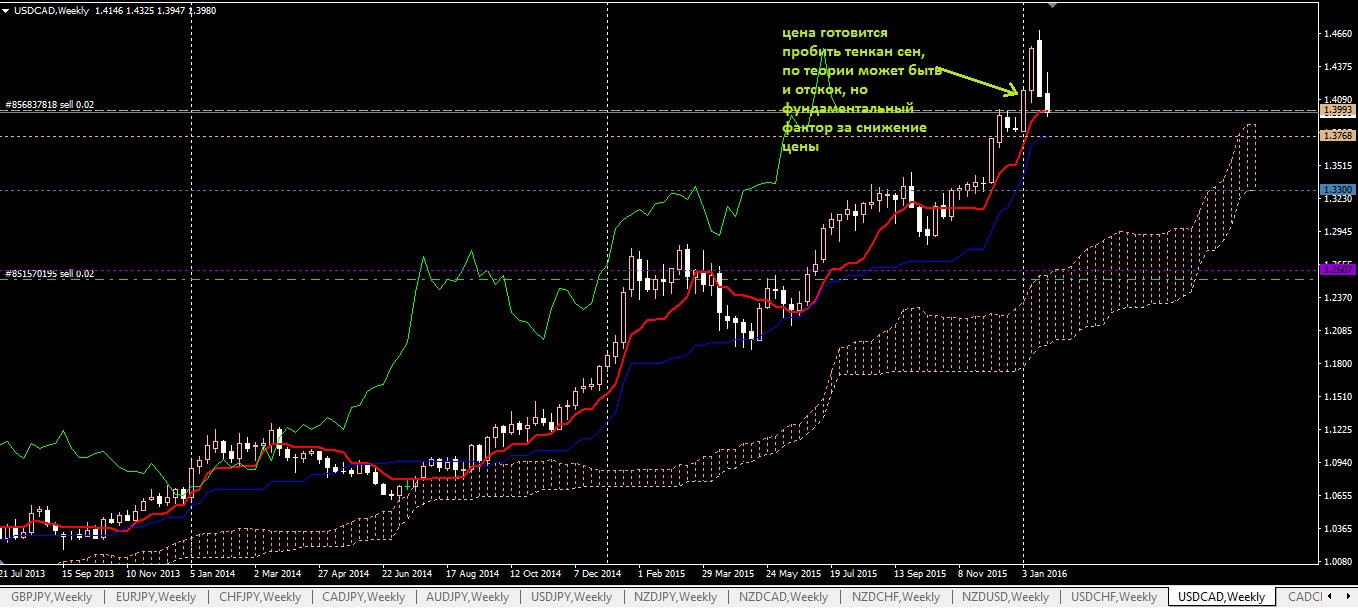Click the 1.0940 price scale value

pyautogui.click(x=1337, y=463)
